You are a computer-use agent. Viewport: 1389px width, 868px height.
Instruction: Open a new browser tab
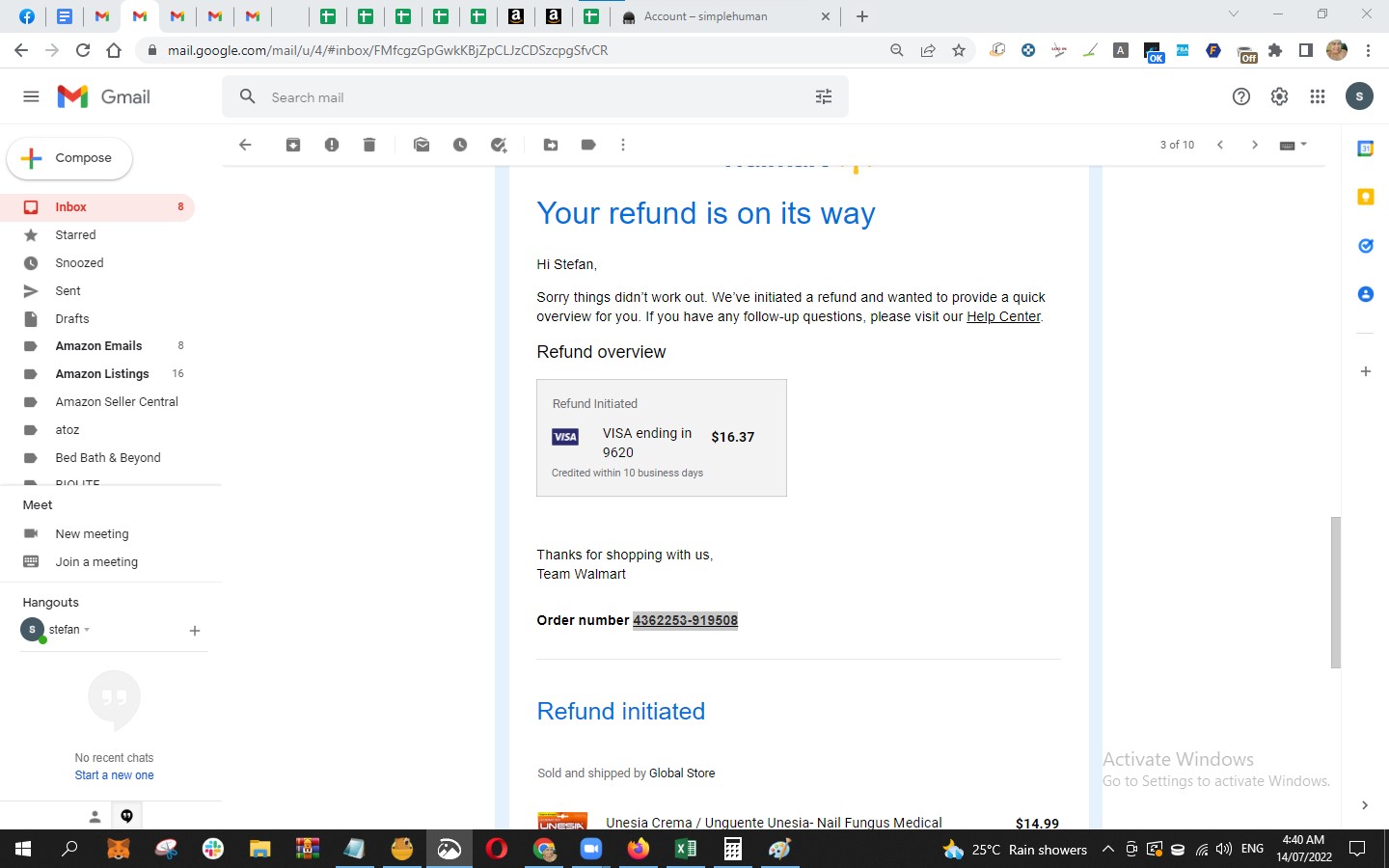pos(862,16)
